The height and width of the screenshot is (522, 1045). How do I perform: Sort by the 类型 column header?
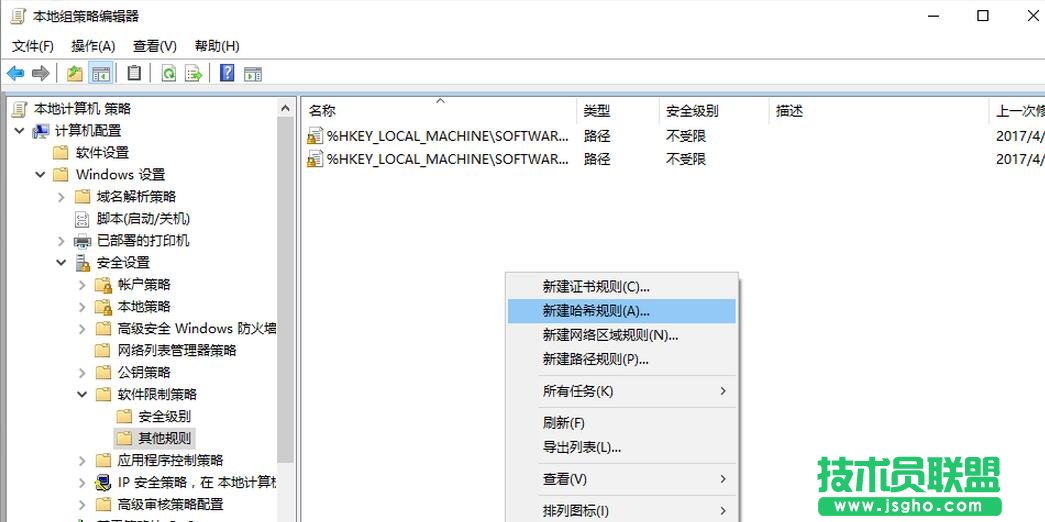pos(618,111)
